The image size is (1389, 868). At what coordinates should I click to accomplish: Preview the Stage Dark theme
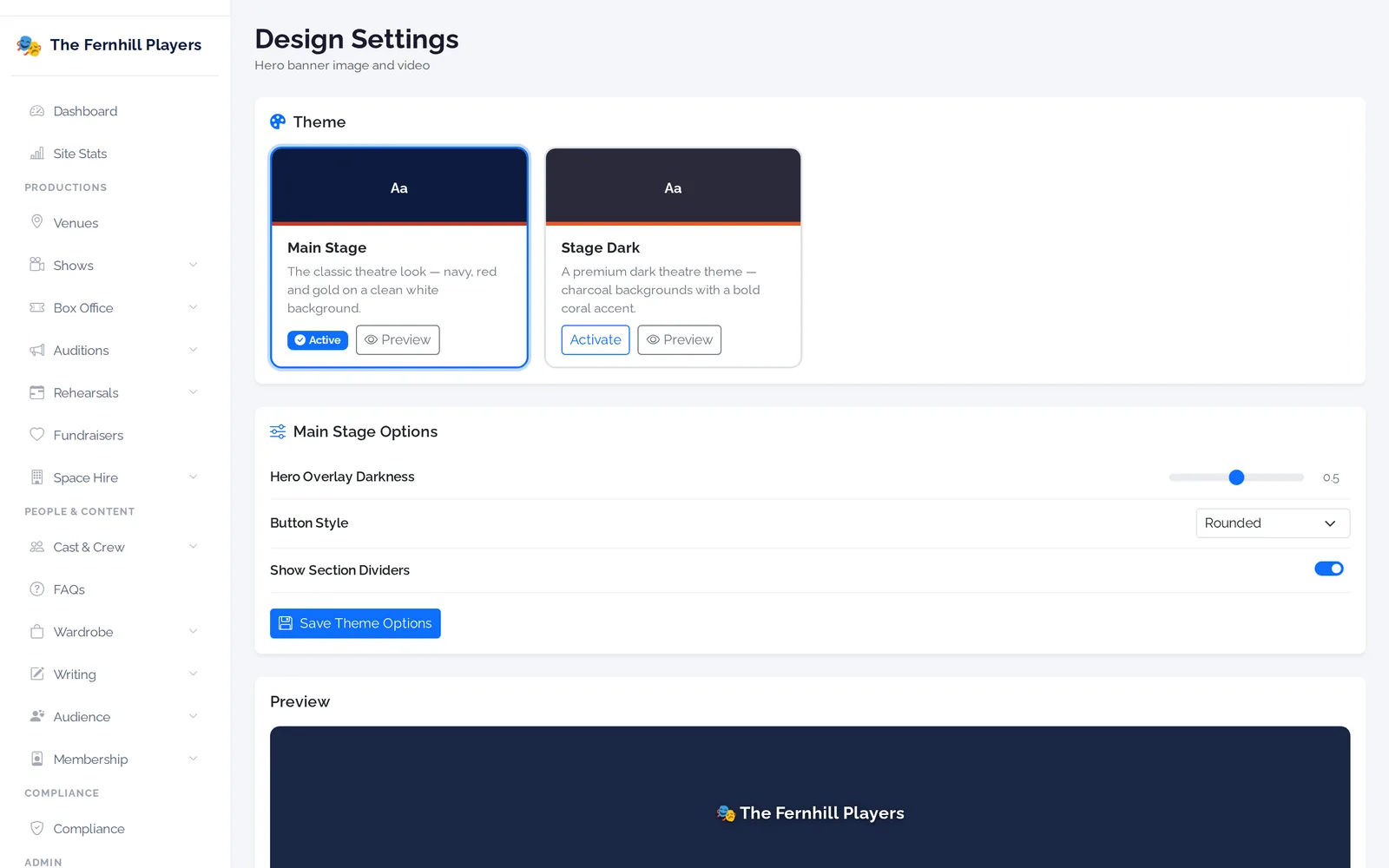(x=680, y=340)
